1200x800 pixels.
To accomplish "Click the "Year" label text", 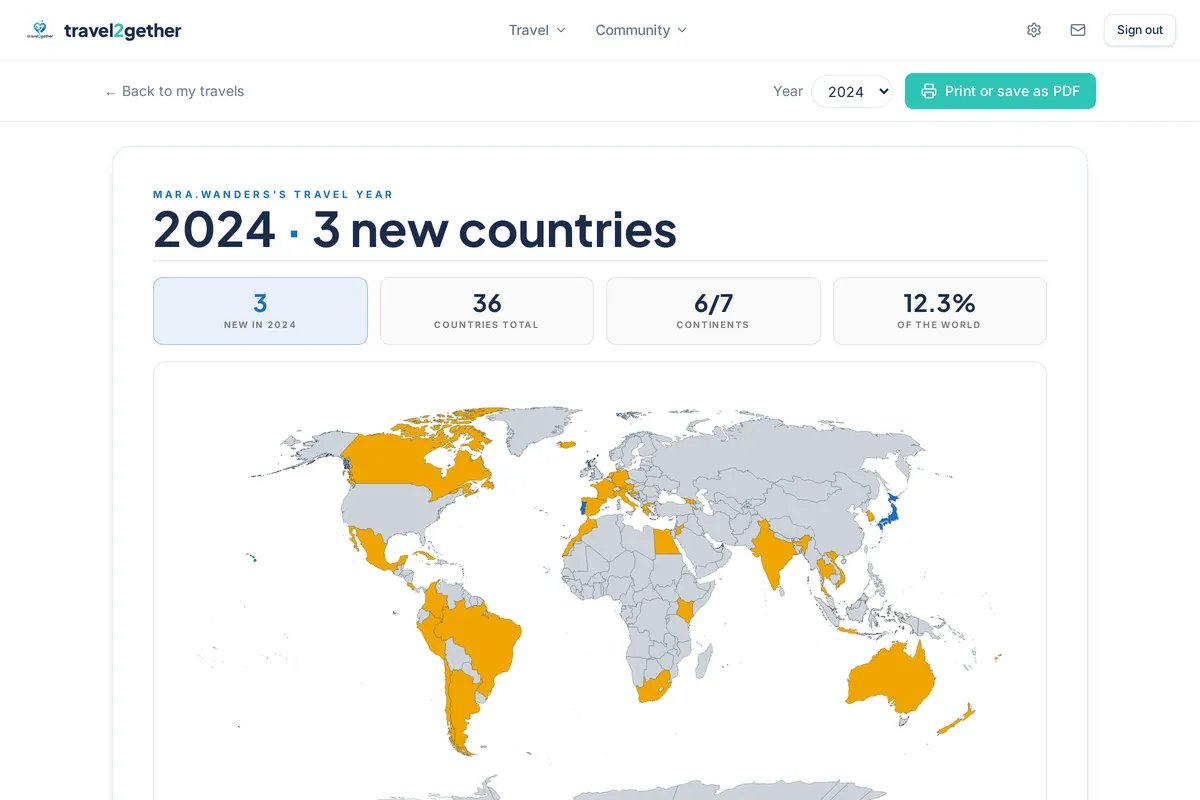I will pyautogui.click(x=788, y=91).
